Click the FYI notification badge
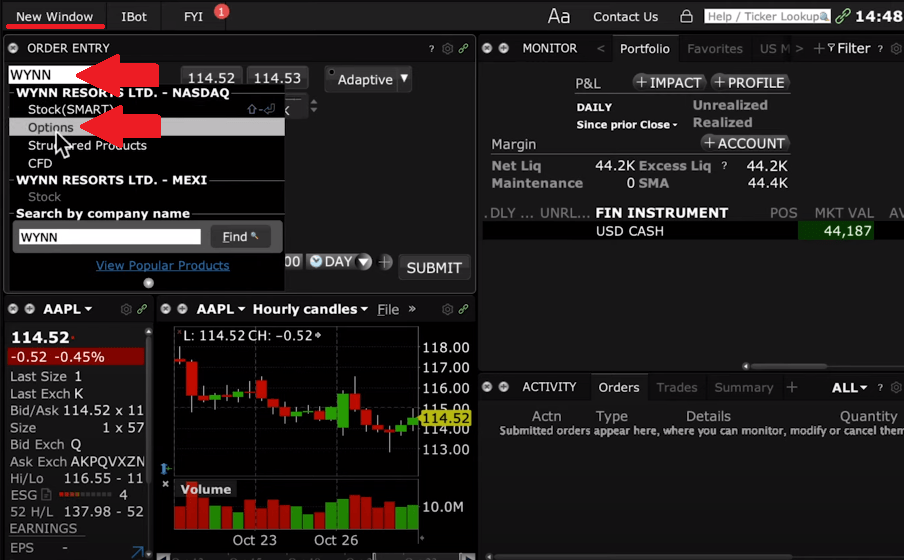 click(x=221, y=11)
